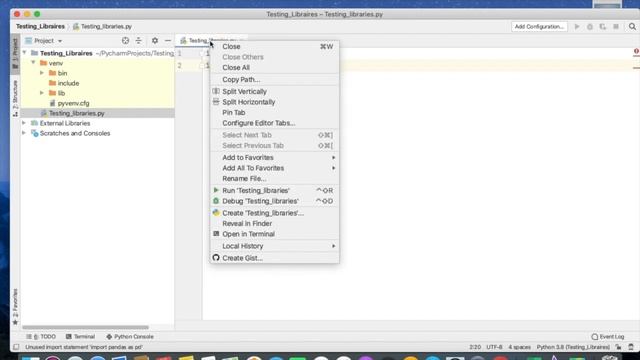Expand Scratches and Consoles node
This screenshot has width=640, height=360.
pos(24,133)
